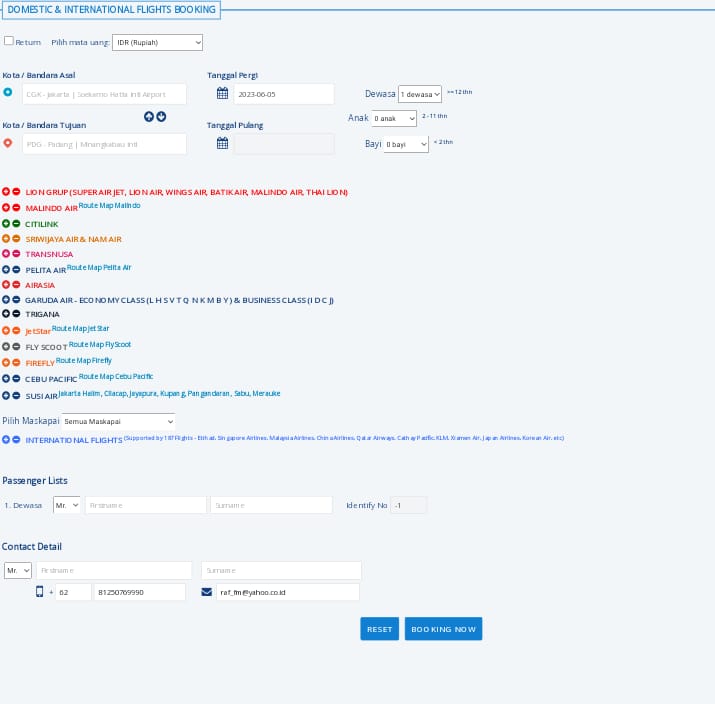Expand GARUDA AIR with plus icon
715x704 pixels.
6,300
